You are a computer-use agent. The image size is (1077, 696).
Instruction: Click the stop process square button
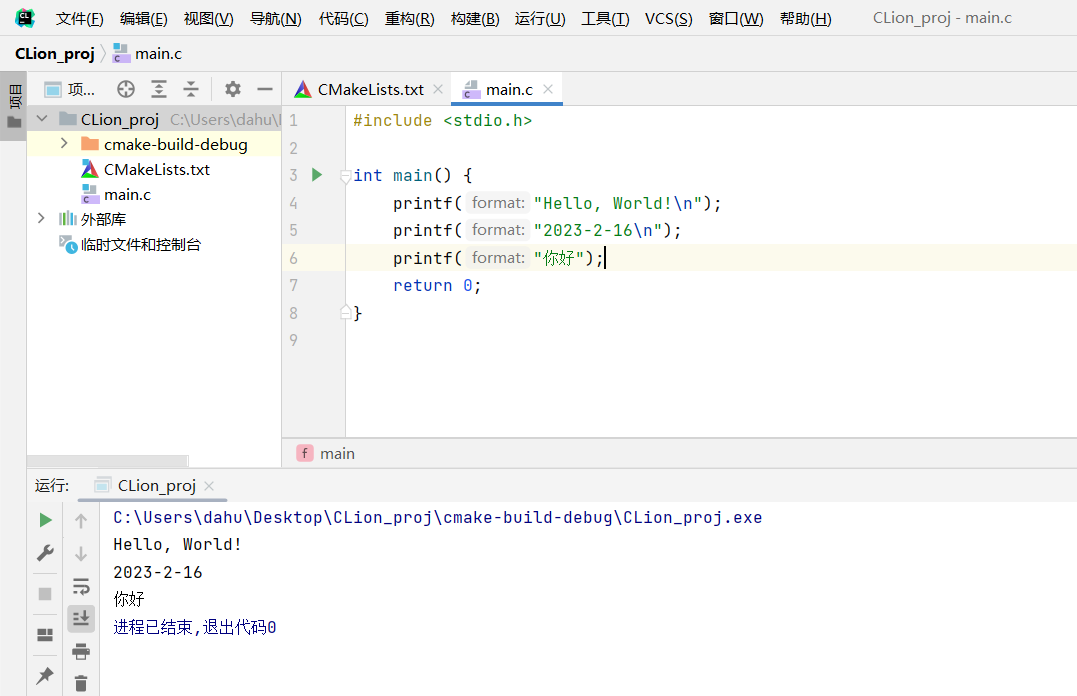(x=45, y=594)
